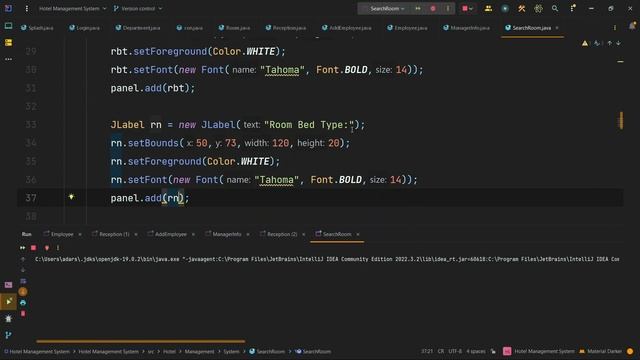Click the print icon in Run gutter
The height and width of the screenshot is (360, 640).
23,303
